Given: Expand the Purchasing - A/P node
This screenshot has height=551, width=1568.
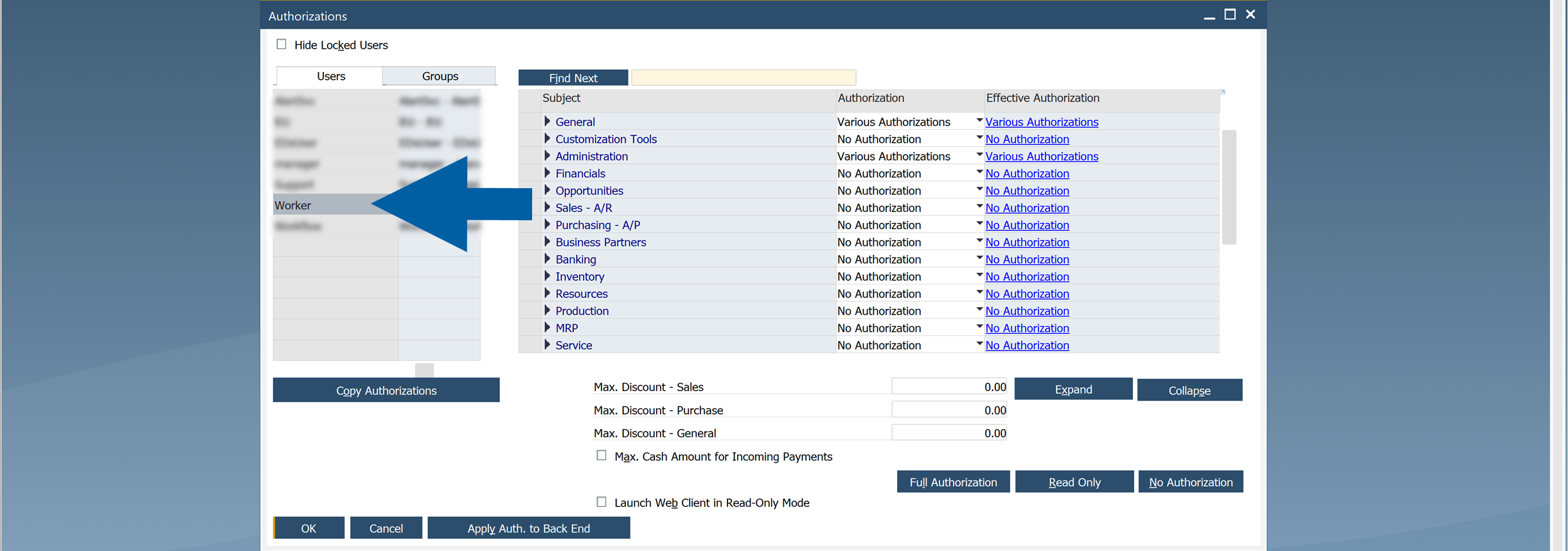Looking at the screenshot, I should [548, 225].
